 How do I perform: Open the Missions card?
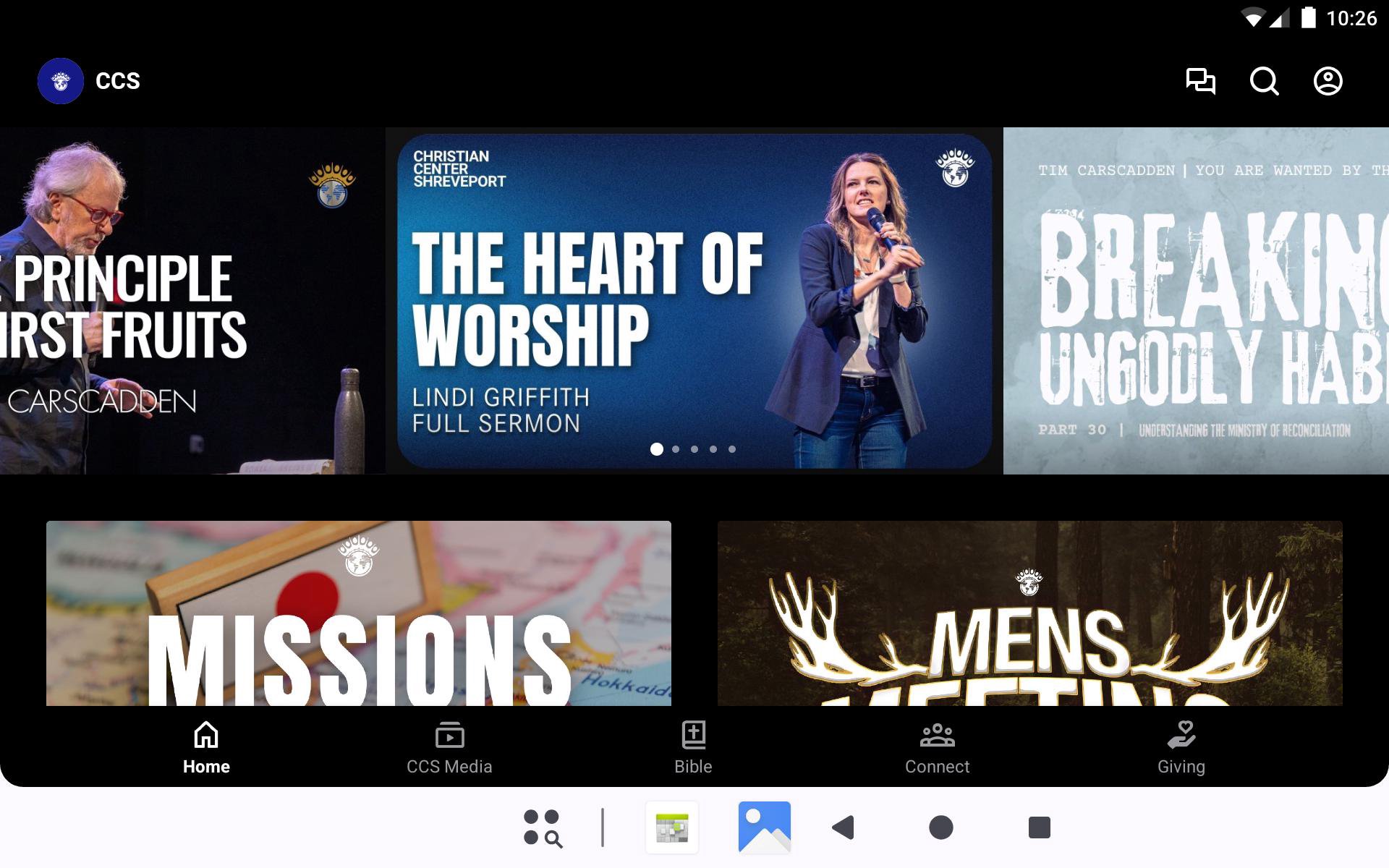358,613
